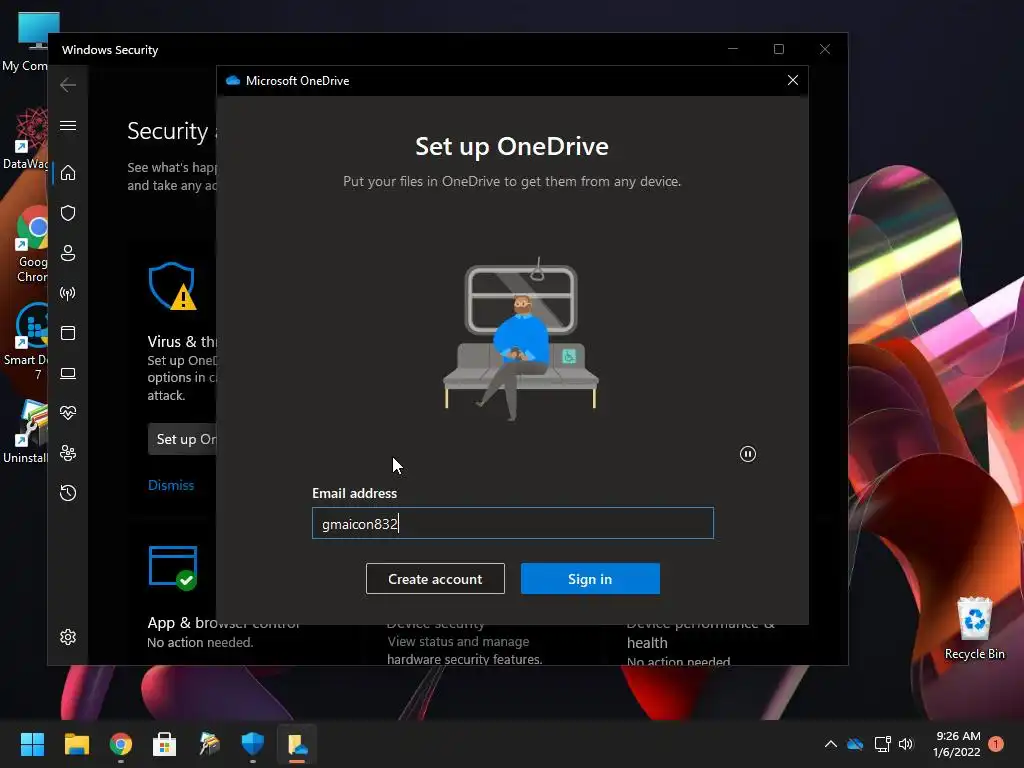The width and height of the screenshot is (1024, 768).
Task: Click the Create account button
Action: 435,579
